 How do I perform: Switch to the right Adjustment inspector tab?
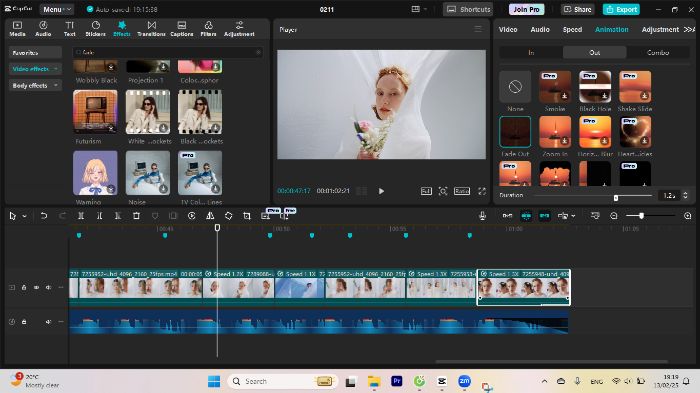(x=660, y=29)
